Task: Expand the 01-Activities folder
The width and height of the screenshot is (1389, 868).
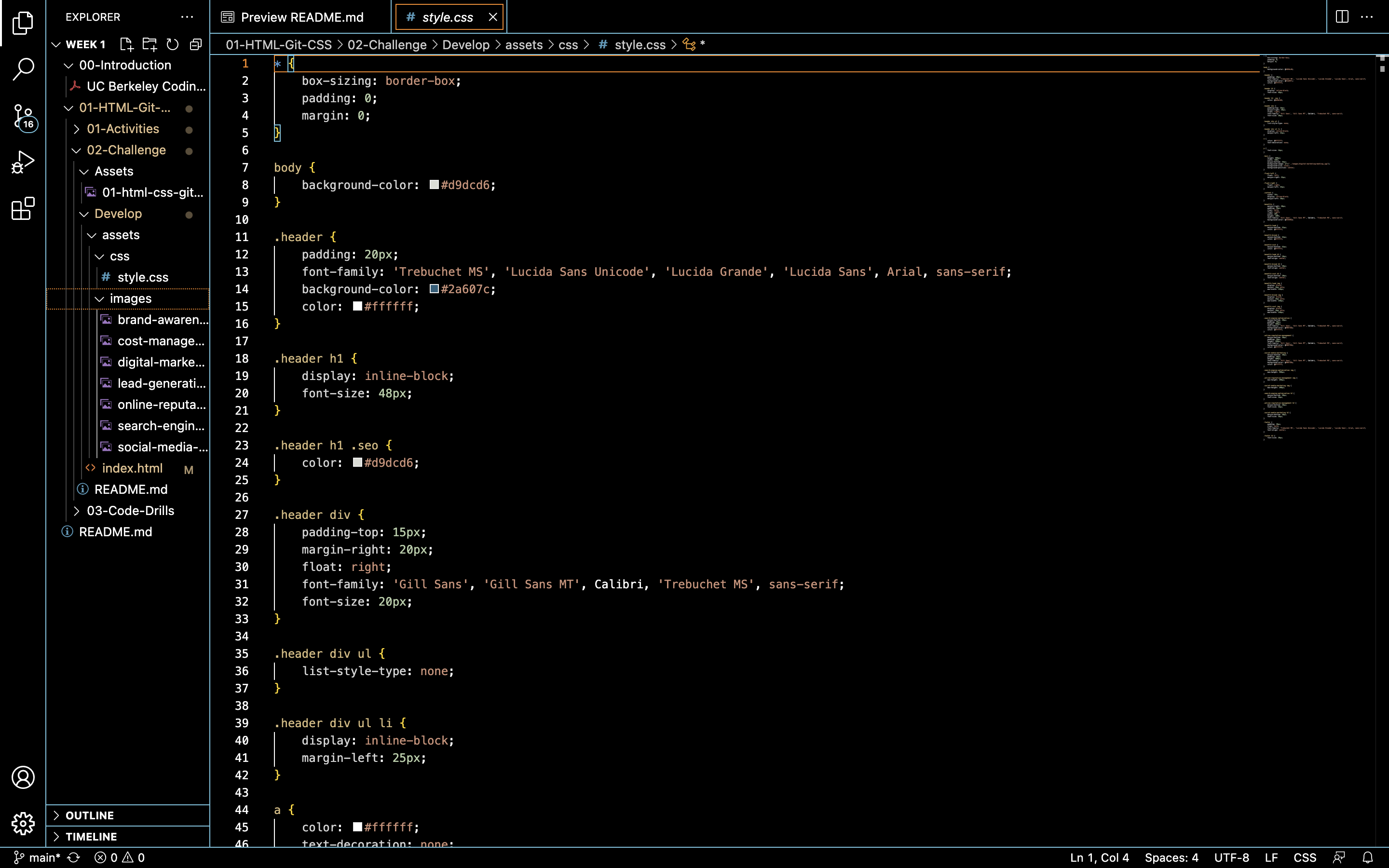Action: click(x=122, y=129)
